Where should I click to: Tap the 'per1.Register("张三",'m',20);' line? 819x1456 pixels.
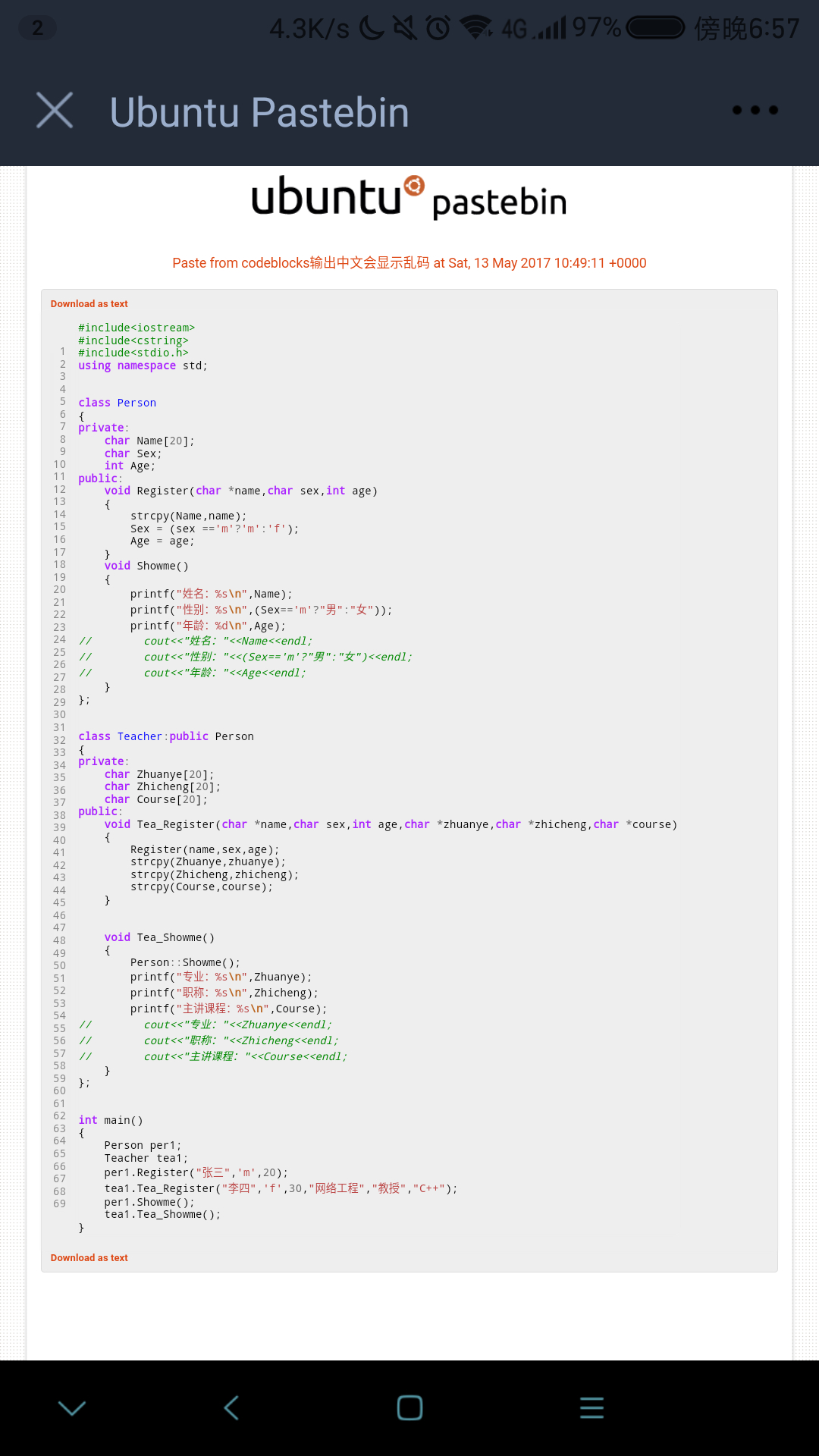(196, 1172)
